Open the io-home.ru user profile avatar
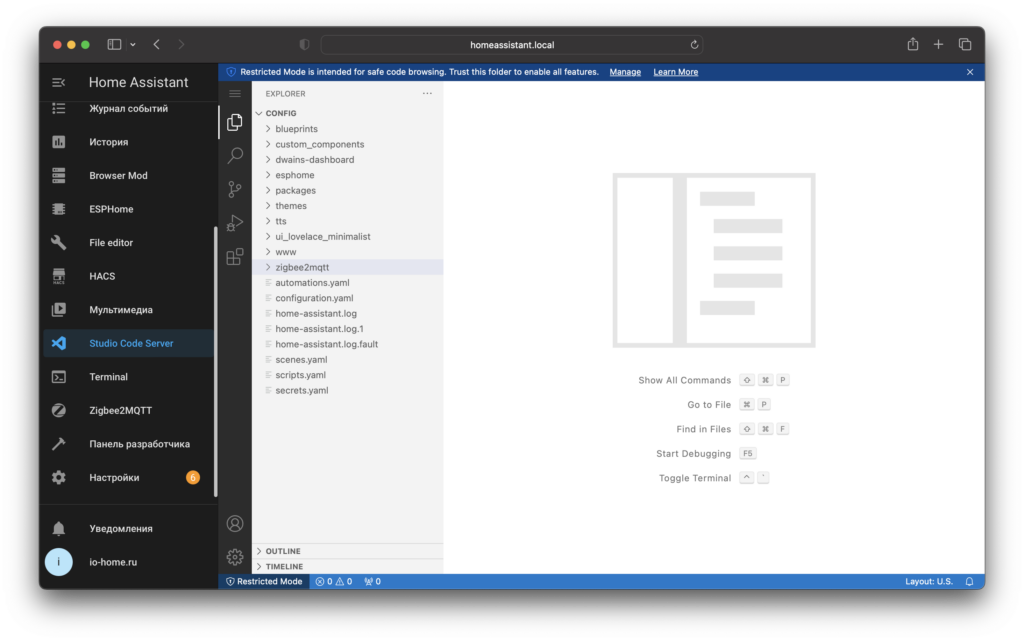 coord(59,562)
